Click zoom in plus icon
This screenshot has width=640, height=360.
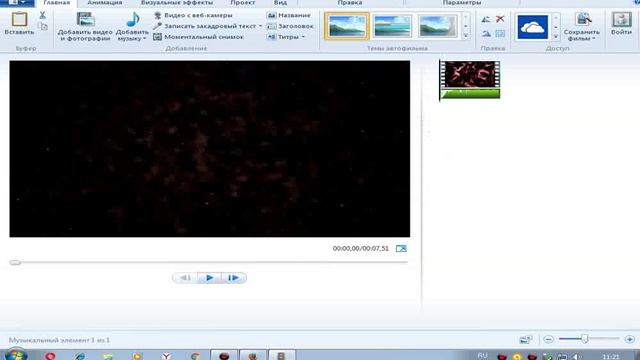tap(629, 340)
